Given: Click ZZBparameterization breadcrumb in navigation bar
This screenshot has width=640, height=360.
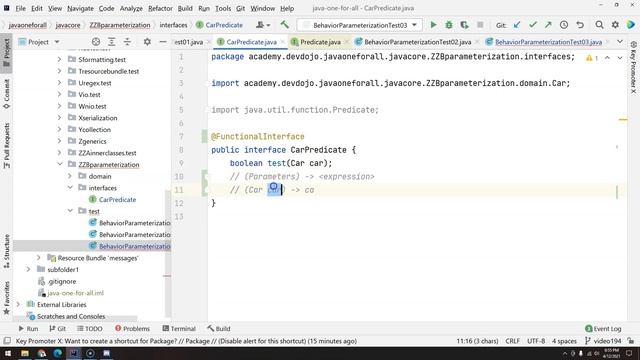Looking at the screenshot, I should coord(120,25).
